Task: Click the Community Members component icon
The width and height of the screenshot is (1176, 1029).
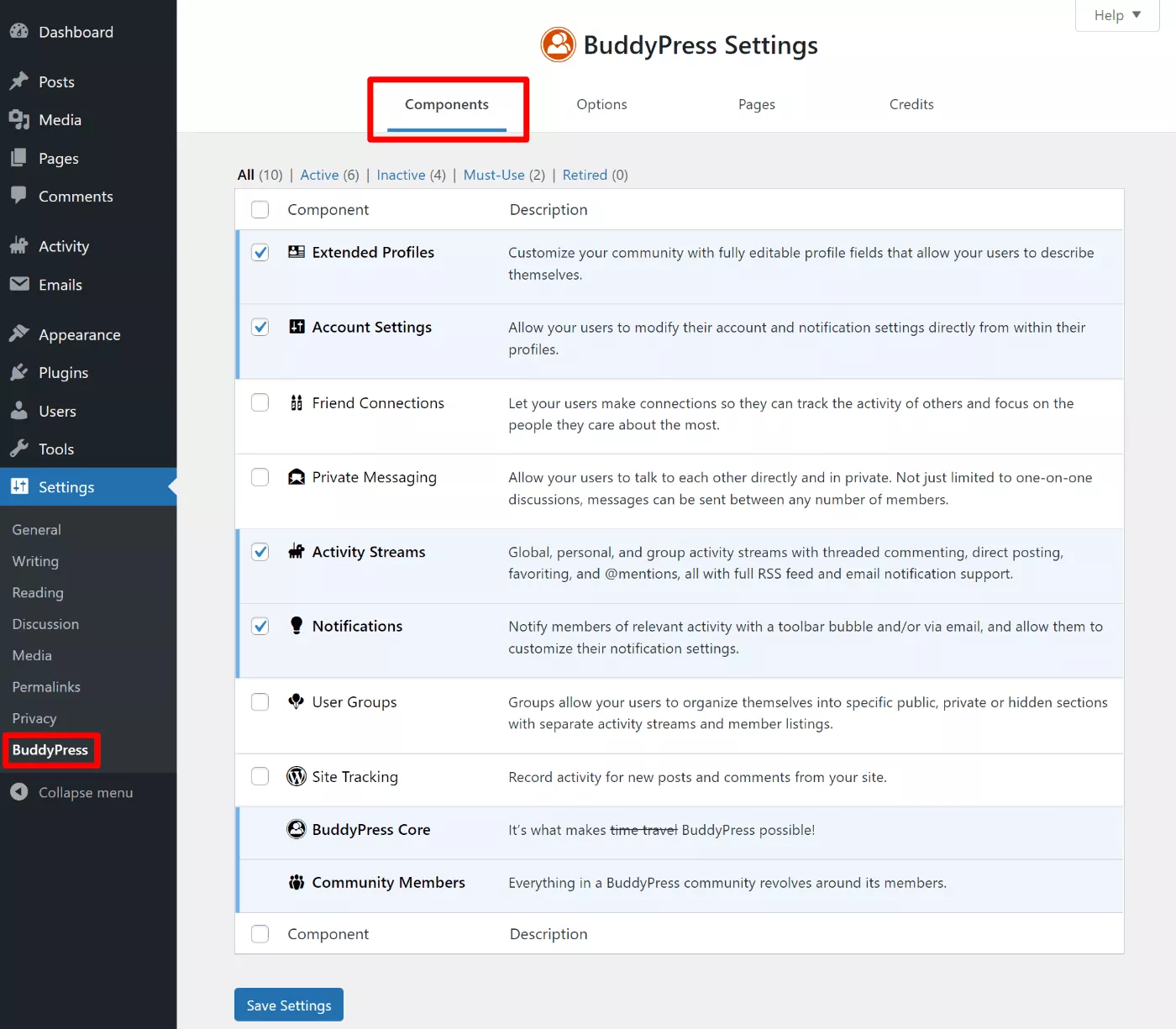Action: coord(297,882)
